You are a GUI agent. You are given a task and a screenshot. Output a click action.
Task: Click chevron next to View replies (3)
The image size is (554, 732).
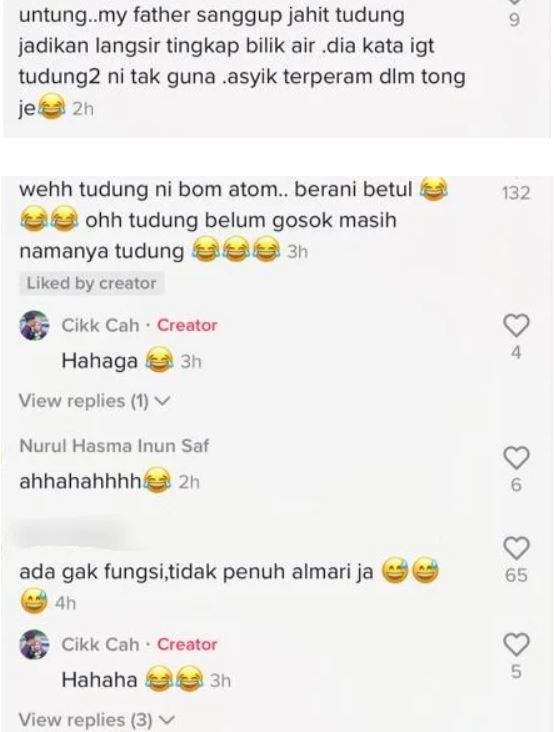point(166,720)
